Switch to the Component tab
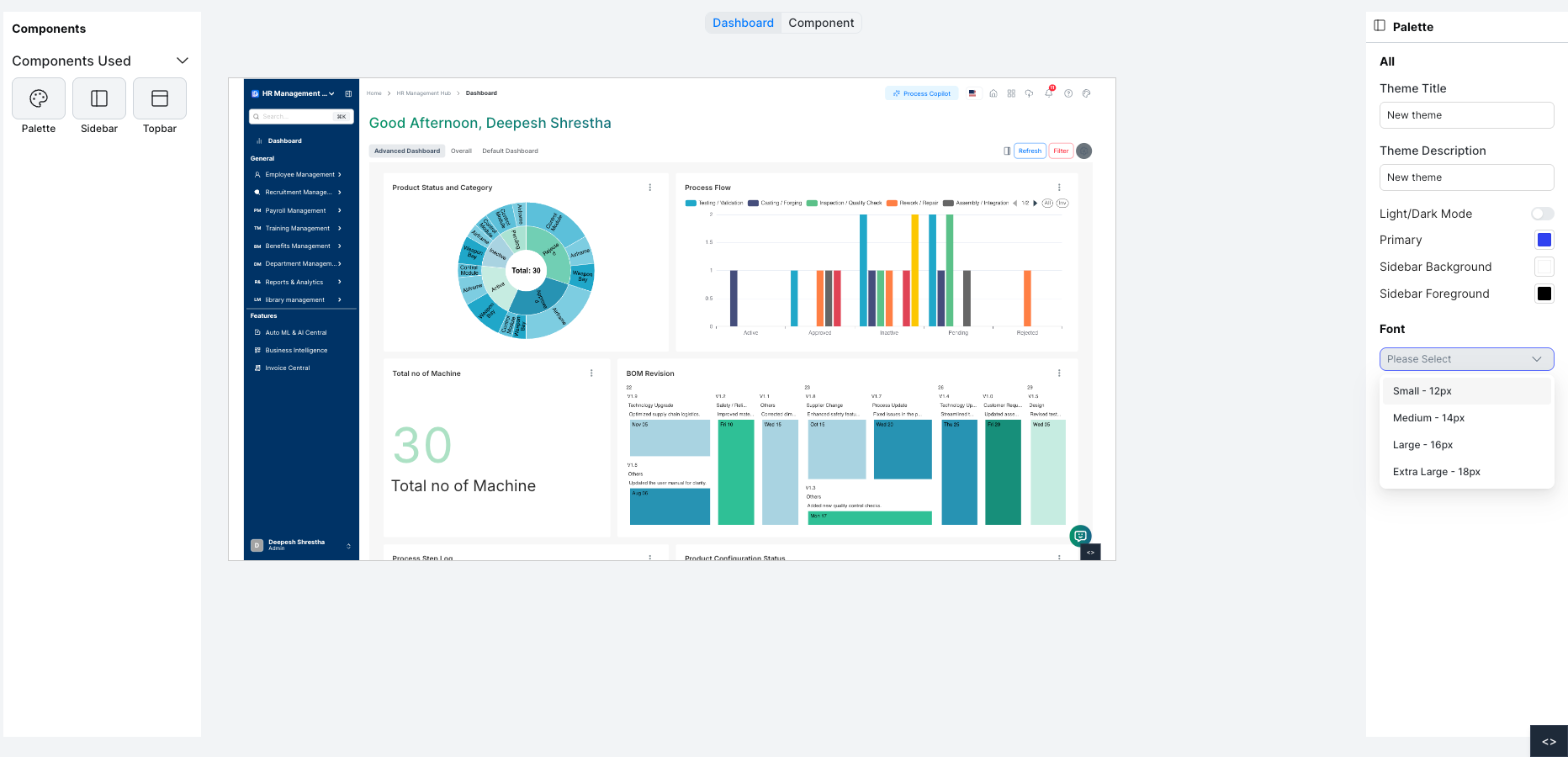Screen dimensions: 1568x757 click(x=821, y=23)
